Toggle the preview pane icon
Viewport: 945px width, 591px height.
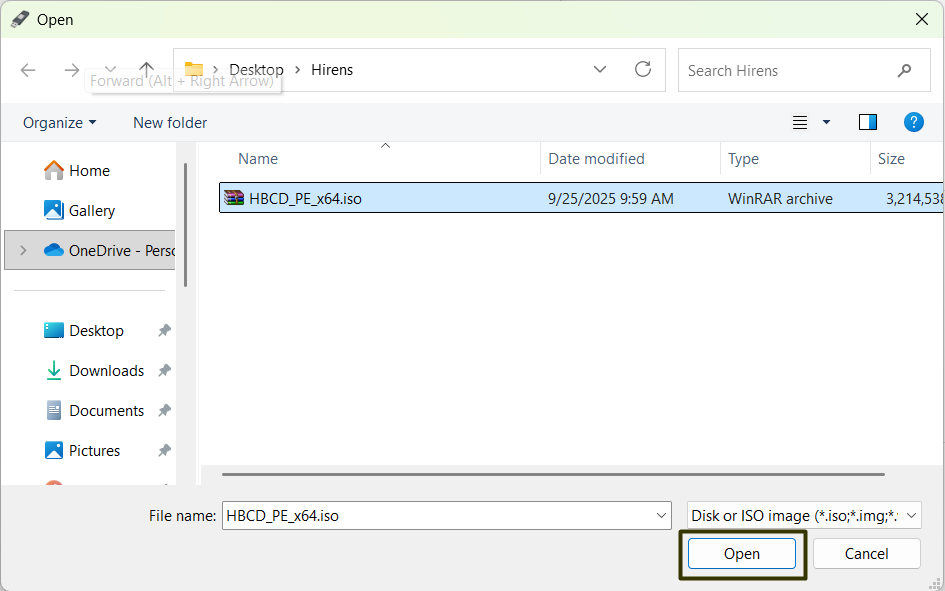867,122
